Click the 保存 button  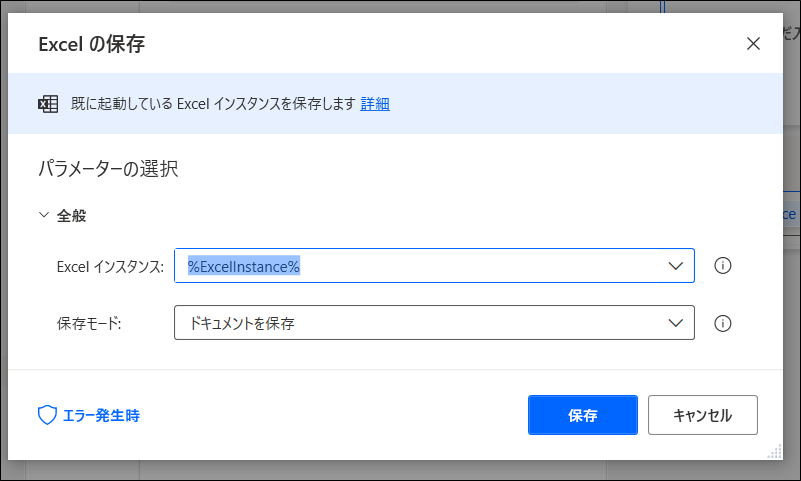pyautogui.click(x=583, y=415)
